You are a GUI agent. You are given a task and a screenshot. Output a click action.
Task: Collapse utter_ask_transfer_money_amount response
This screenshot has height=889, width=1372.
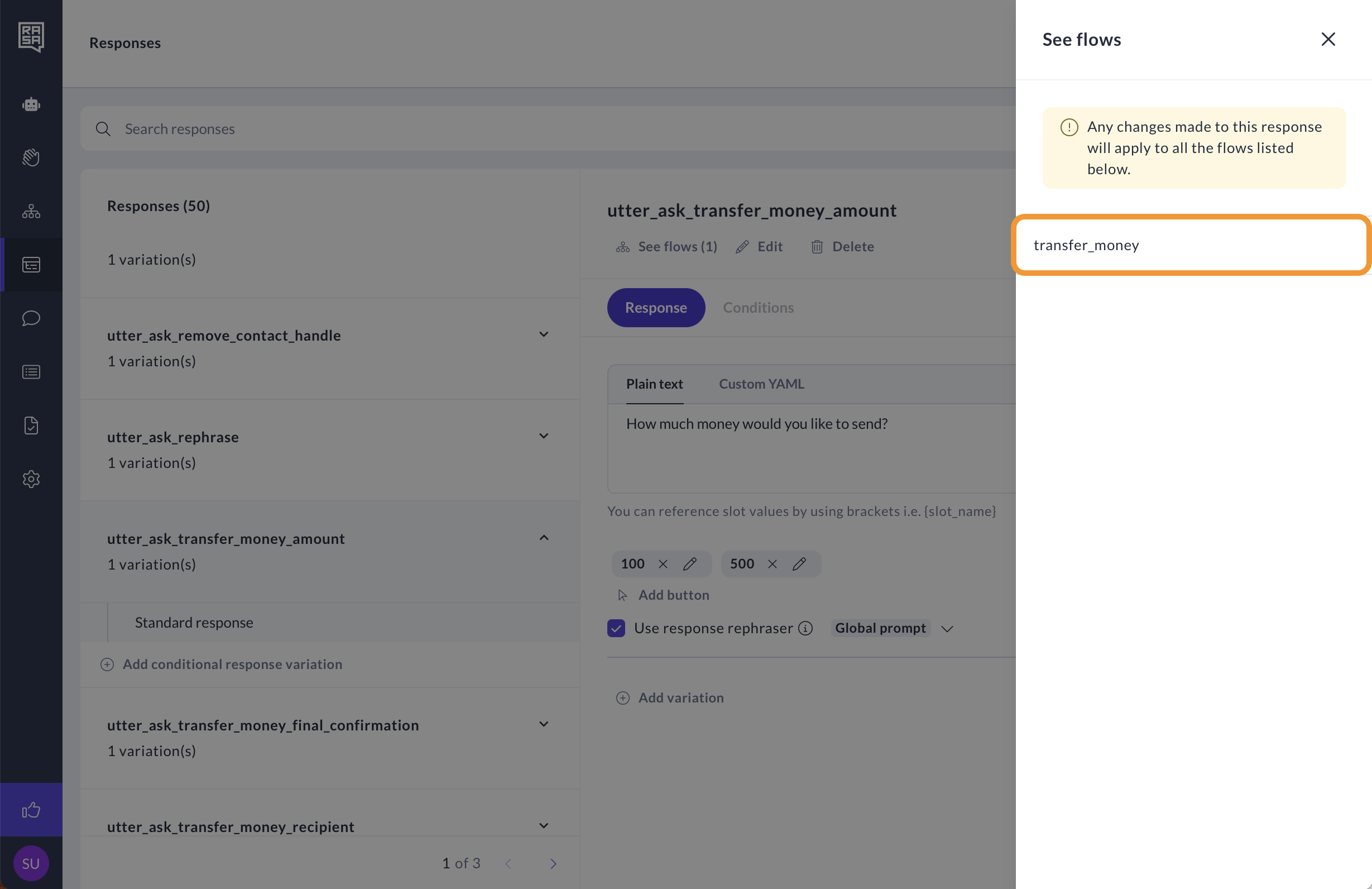[543, 538]
